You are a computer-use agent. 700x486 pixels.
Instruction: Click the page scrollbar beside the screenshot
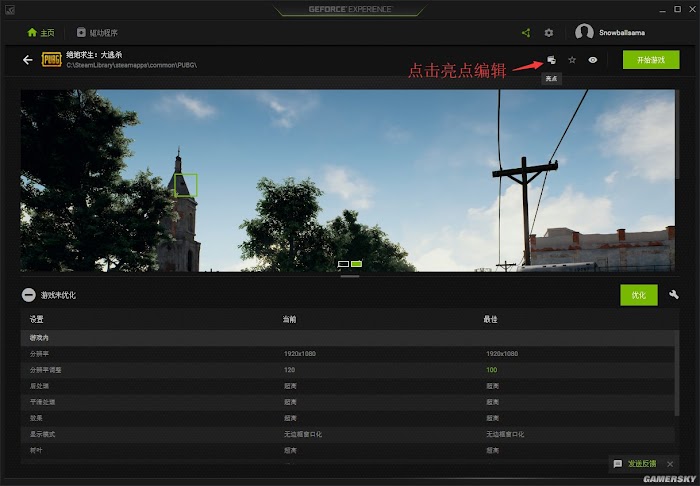678,134
